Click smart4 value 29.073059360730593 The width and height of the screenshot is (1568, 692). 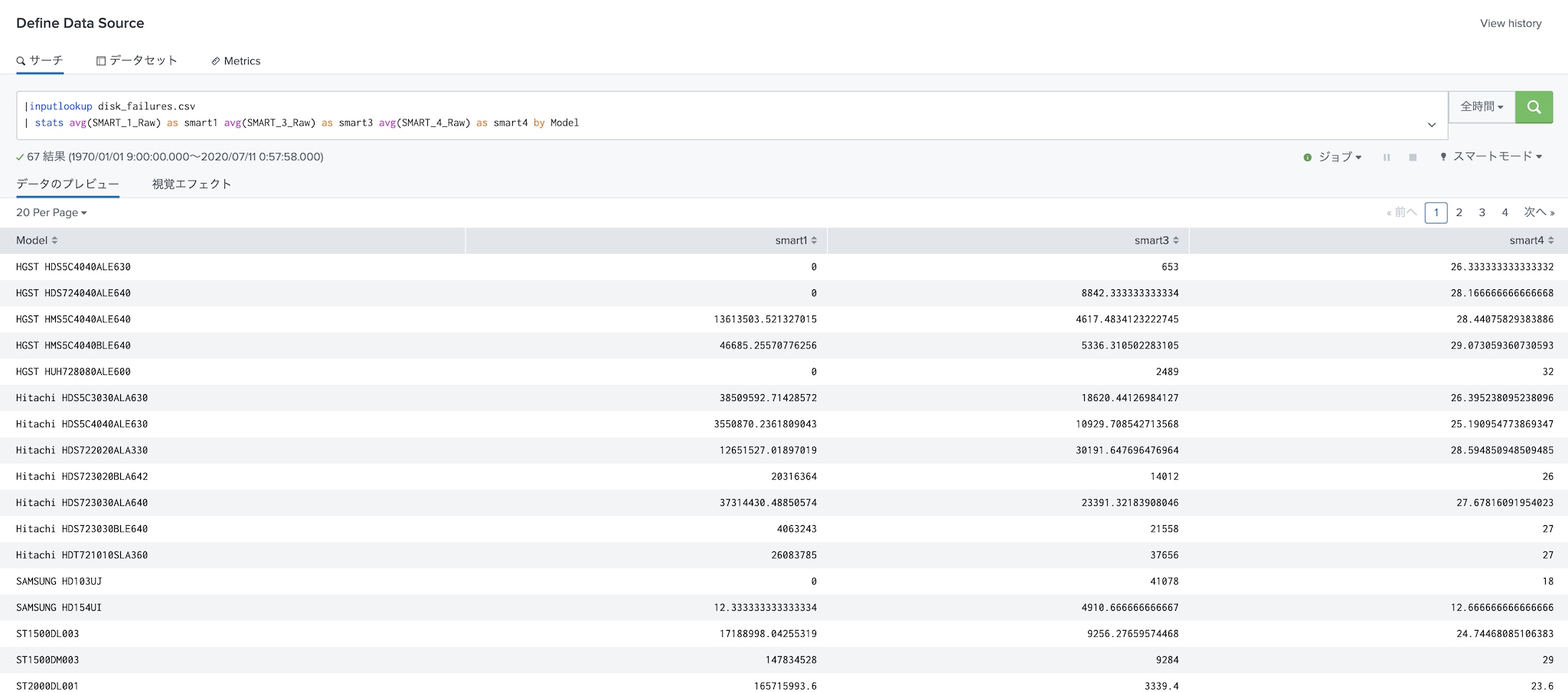[x=1502, y=346]
